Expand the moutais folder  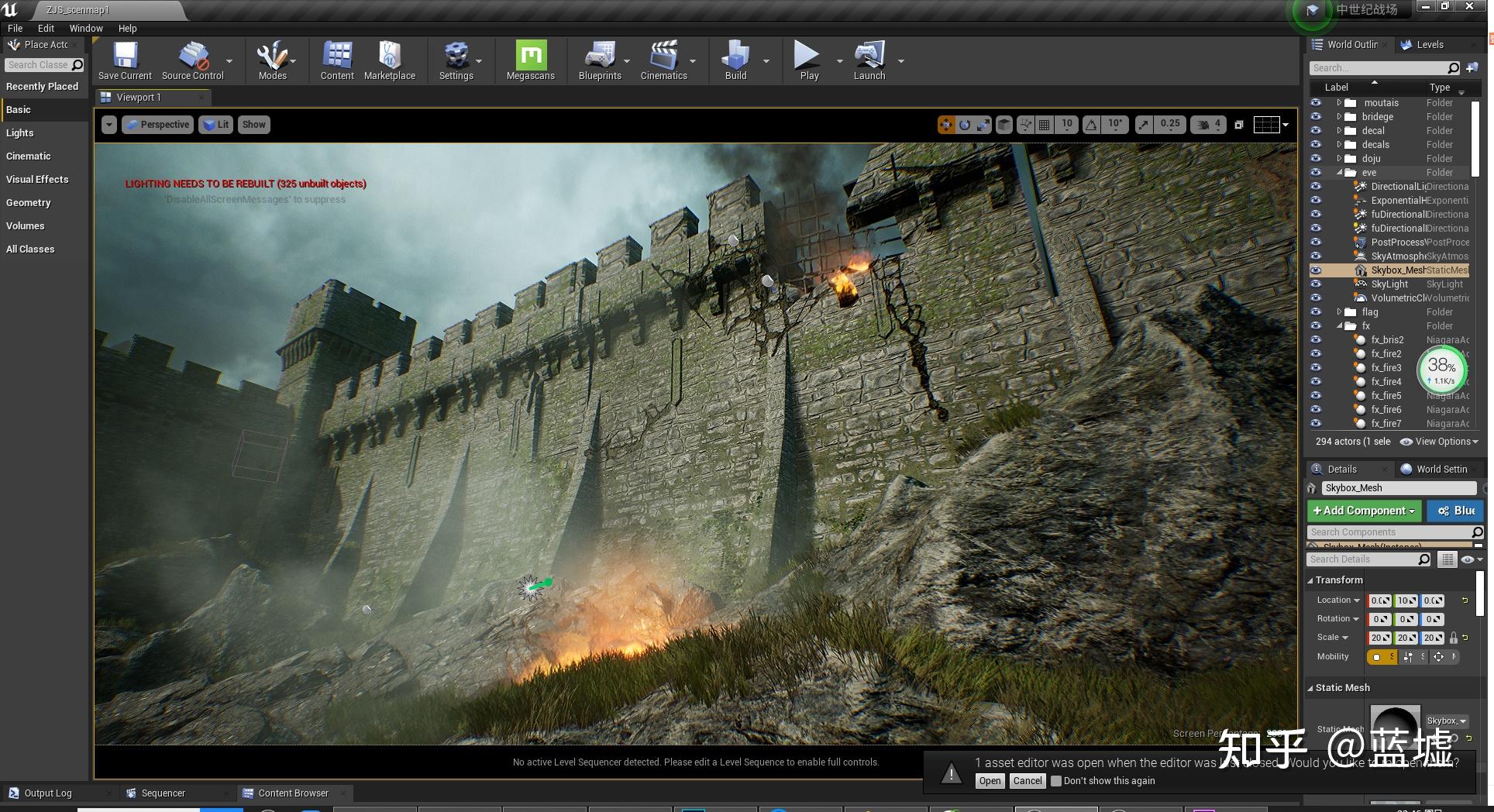(1339, 103)
